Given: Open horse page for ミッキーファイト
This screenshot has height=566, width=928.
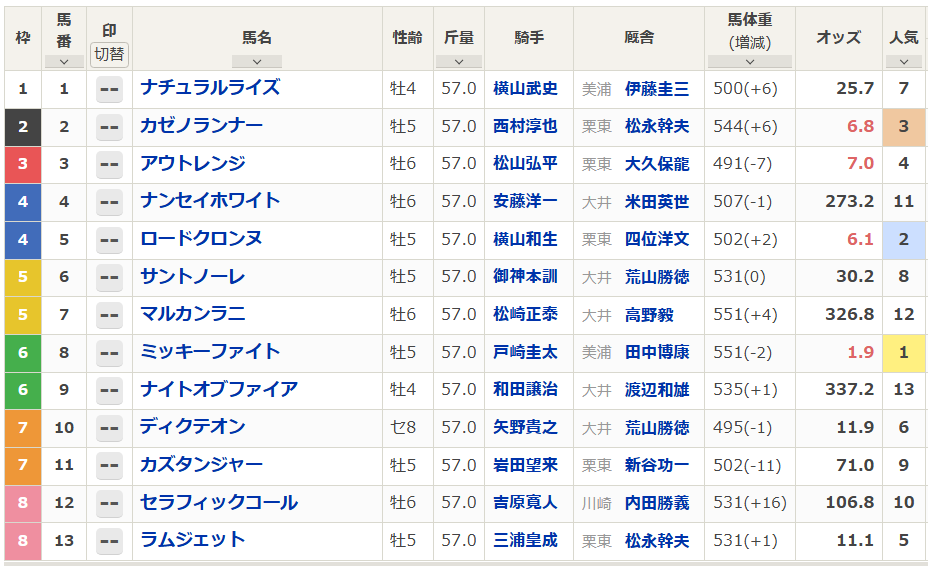Looking at the screenshot, I should [x=210, y=352].
